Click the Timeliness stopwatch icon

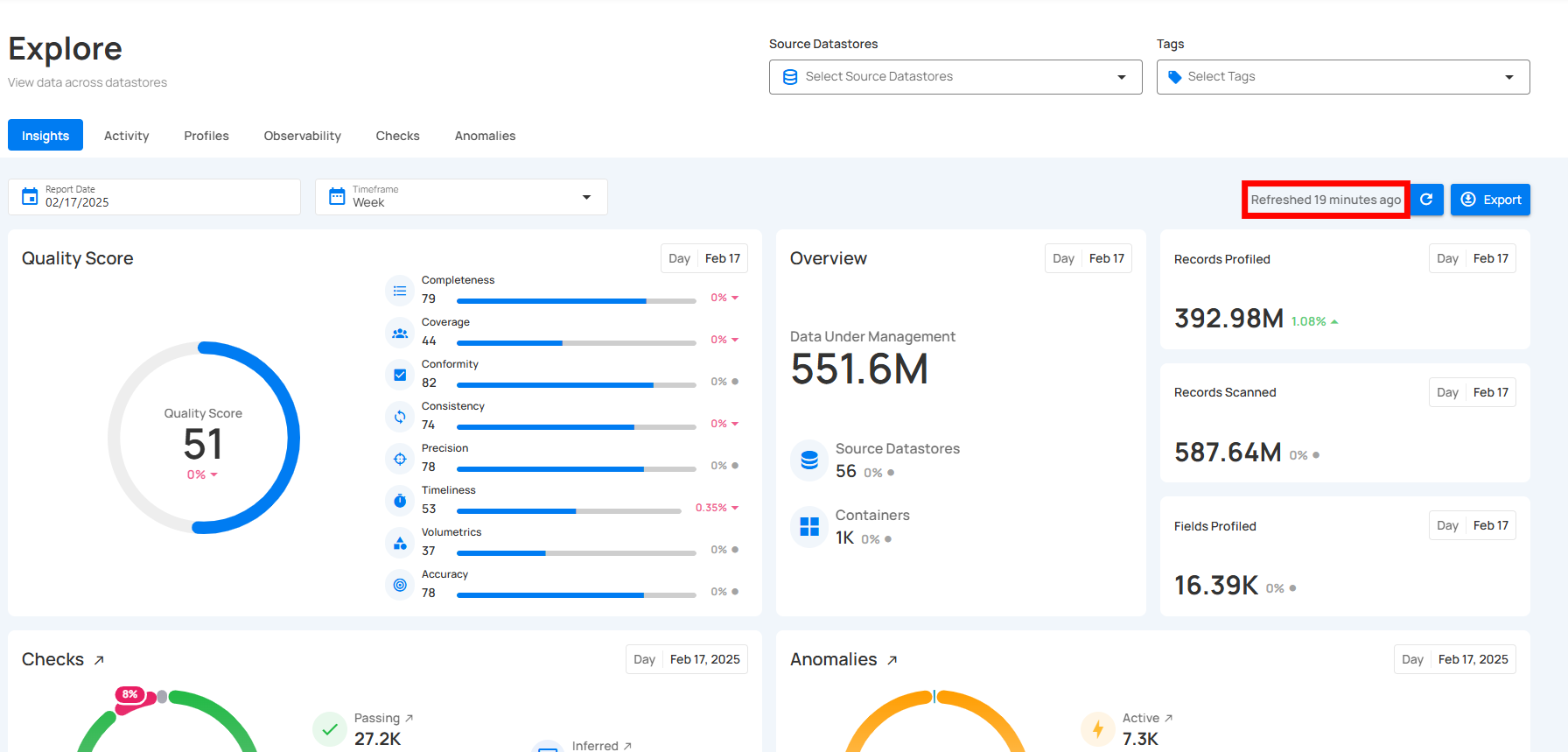click(400, 501)
